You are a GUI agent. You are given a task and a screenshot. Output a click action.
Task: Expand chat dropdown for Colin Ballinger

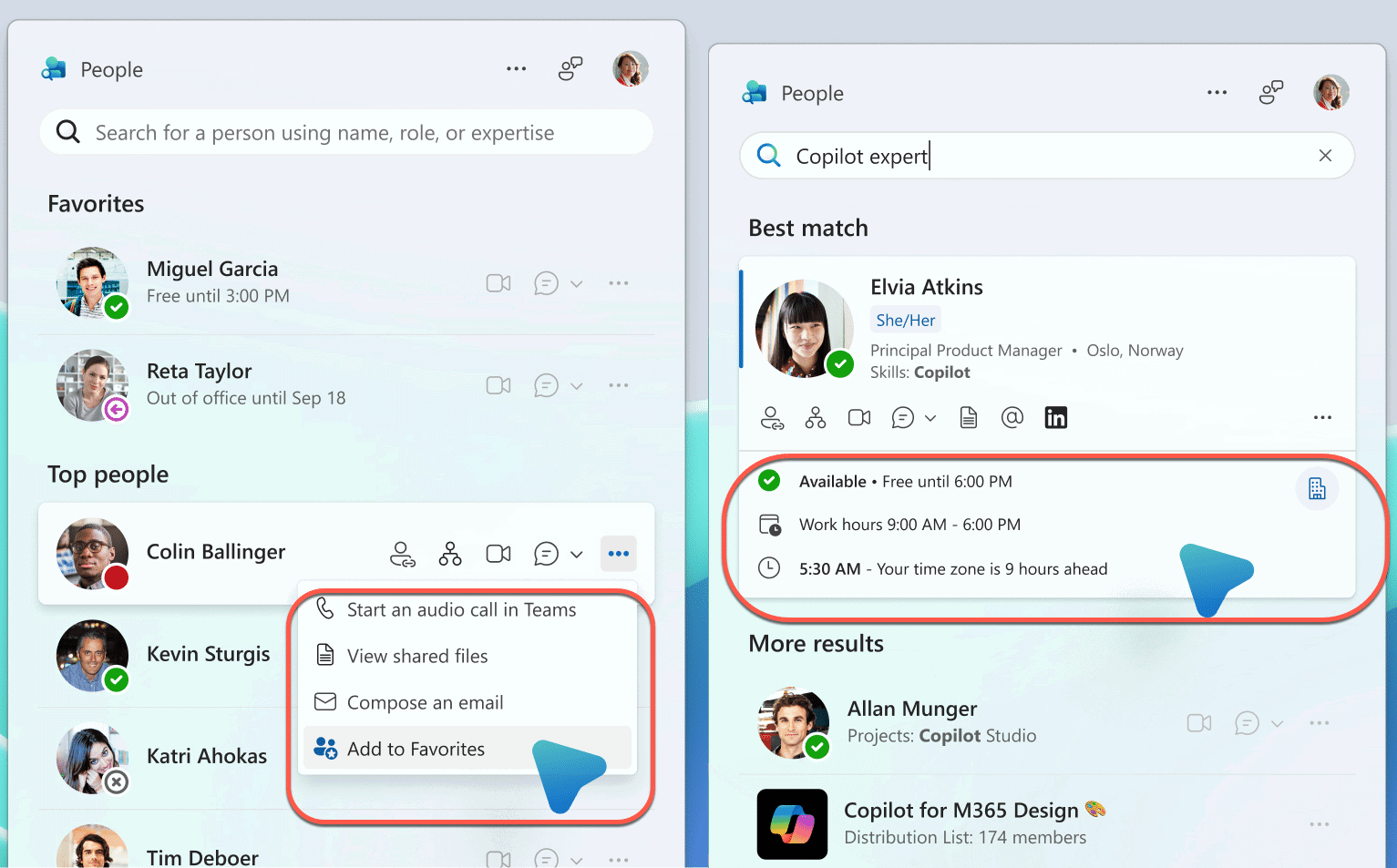577,555
